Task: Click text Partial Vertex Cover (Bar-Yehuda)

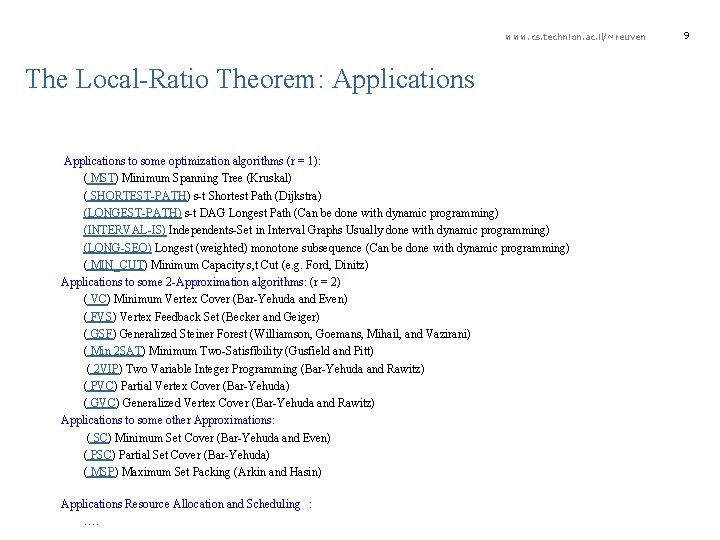Action: point(205,386)
